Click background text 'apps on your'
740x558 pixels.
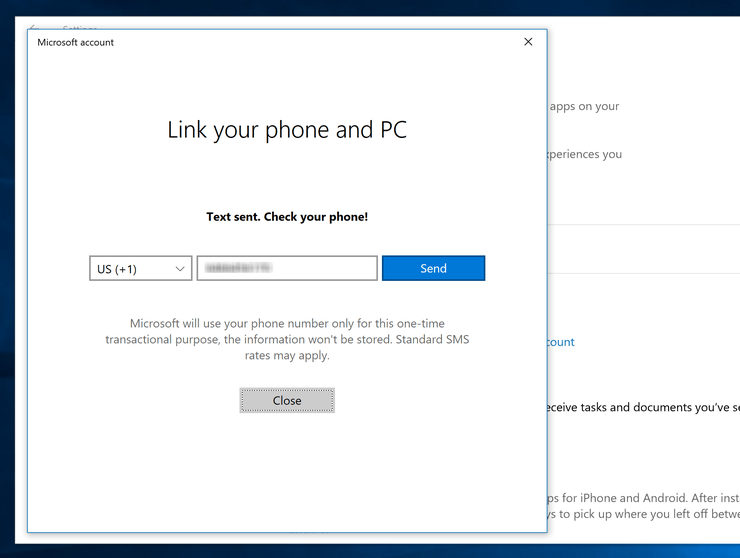coord(584,107)
